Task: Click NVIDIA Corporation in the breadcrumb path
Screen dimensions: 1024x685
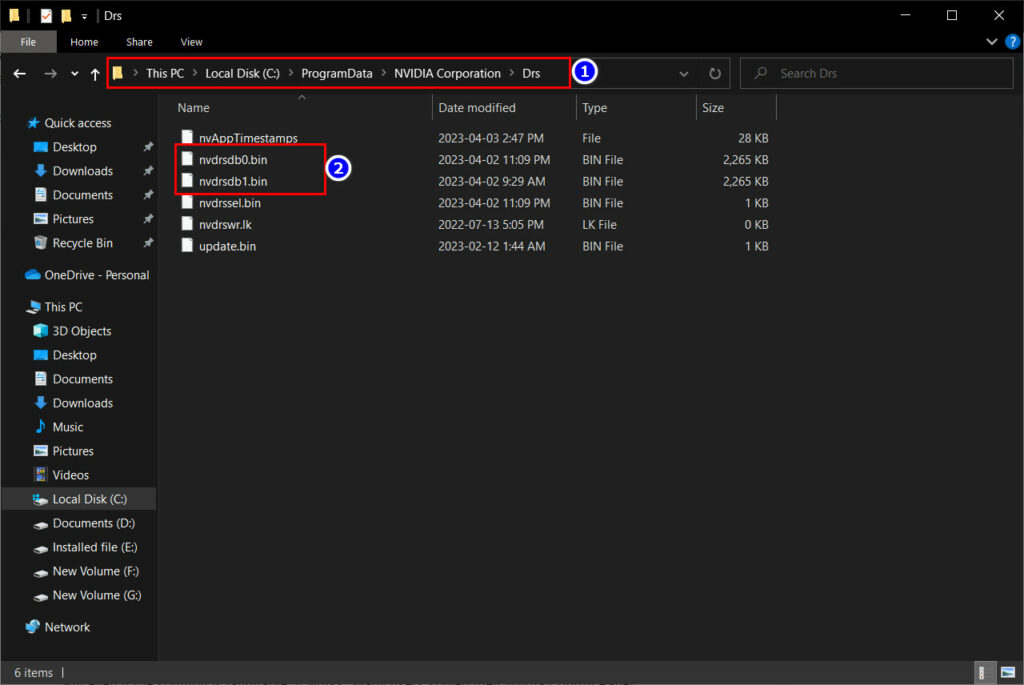Action: [447, 74]
